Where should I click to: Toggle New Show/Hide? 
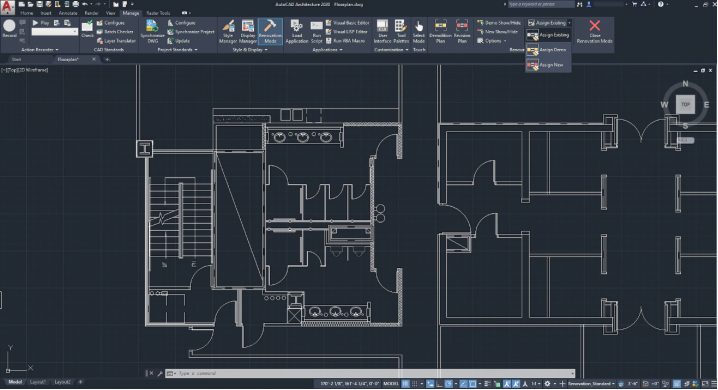click(498, 32)
